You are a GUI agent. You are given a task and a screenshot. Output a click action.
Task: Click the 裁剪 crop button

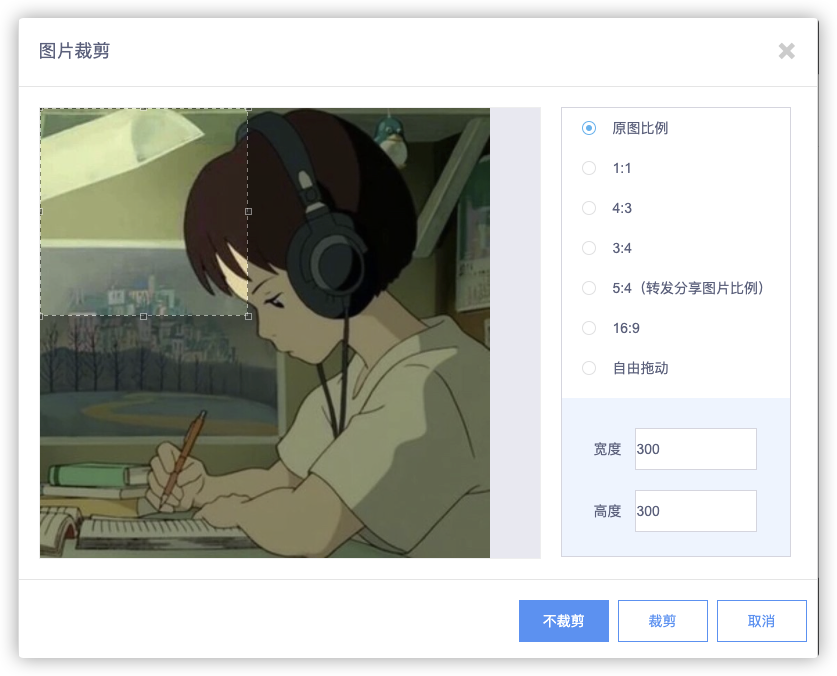[x=662, y=621]
